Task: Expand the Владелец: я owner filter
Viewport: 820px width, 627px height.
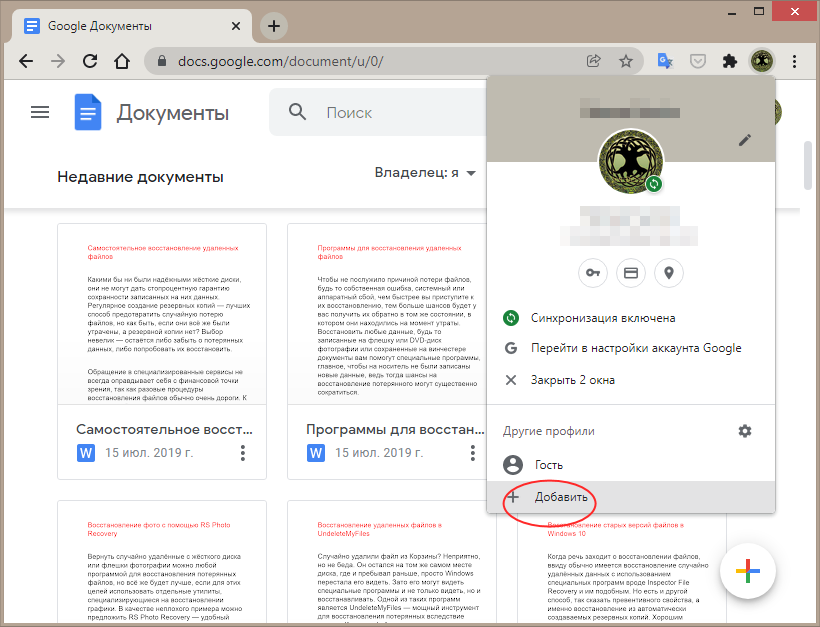Action: pos(425,173)
